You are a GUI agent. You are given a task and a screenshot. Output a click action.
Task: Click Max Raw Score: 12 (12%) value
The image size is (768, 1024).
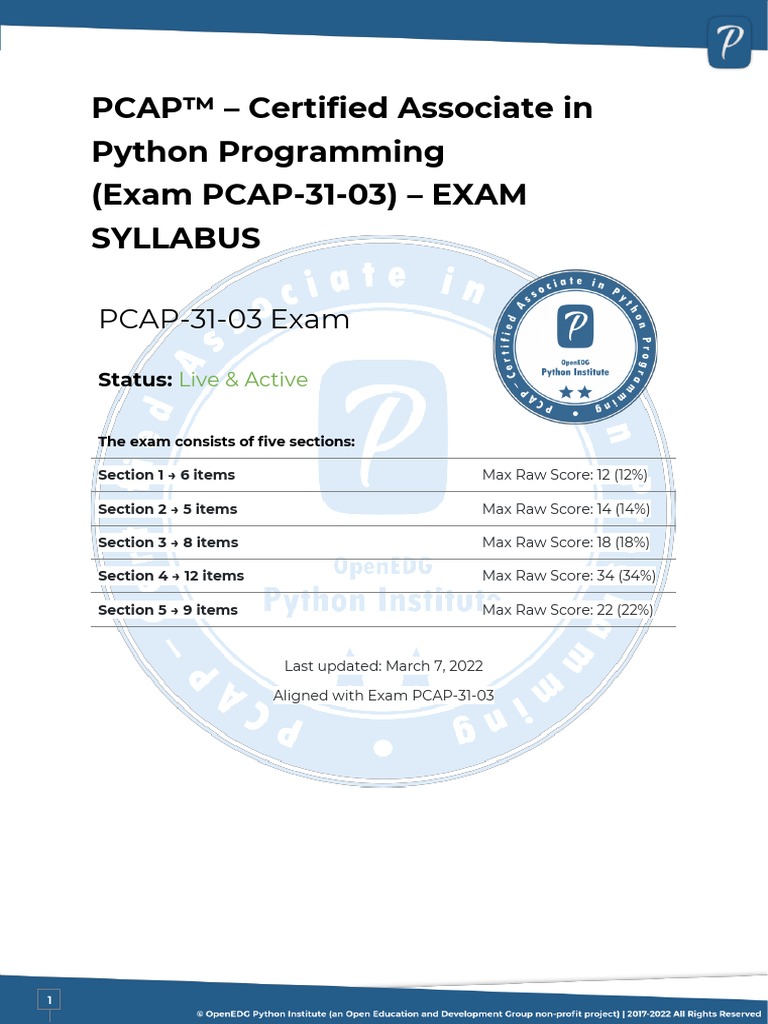[x=565, y=475]
